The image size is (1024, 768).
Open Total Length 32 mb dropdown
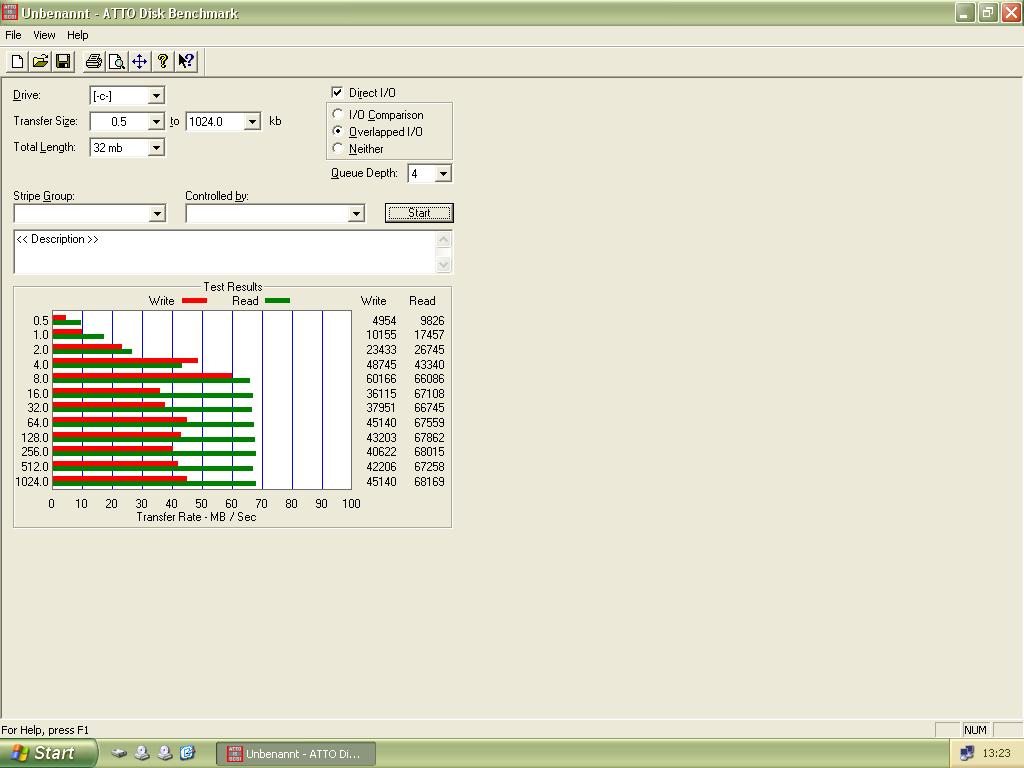click(x=156, y=148)
